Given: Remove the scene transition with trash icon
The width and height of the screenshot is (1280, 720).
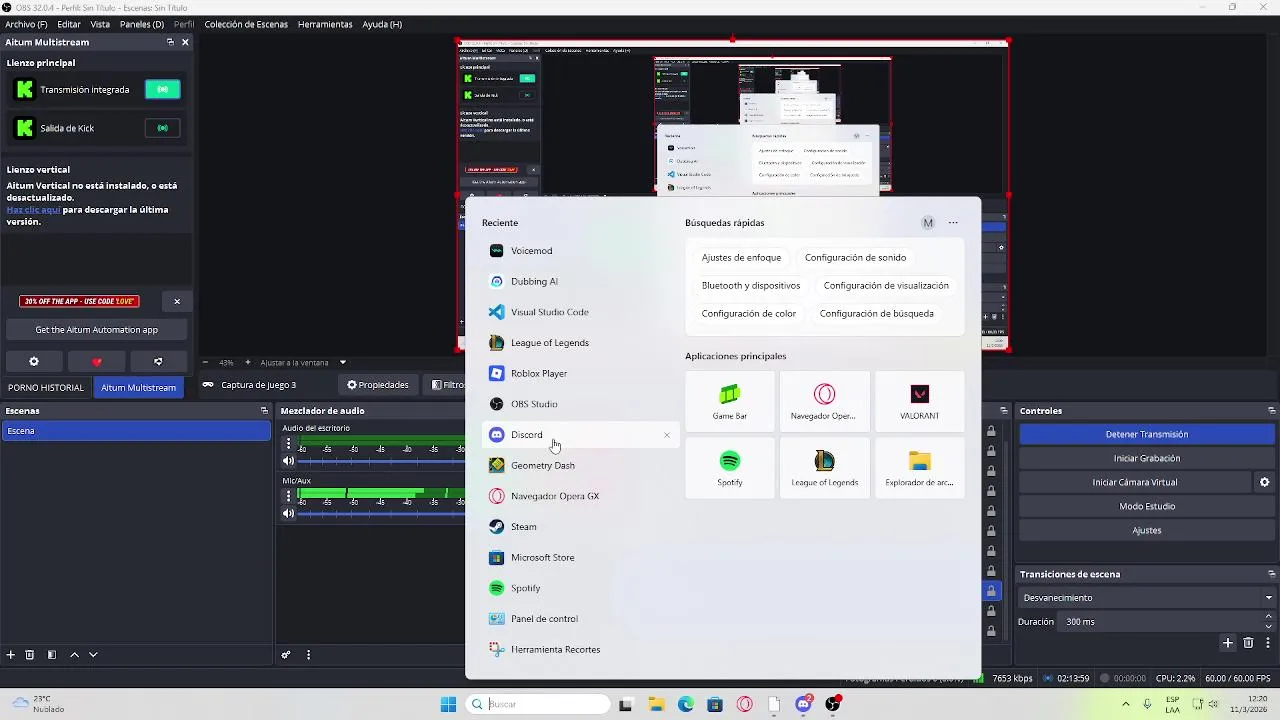Looking at the screenshot, I should 1248,643.
